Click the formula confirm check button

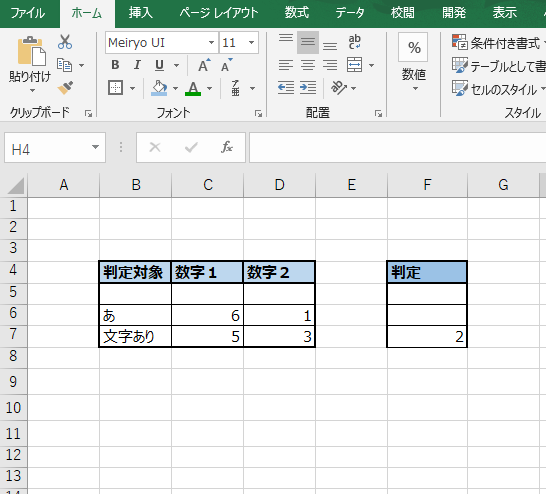(x=191, y=147)
